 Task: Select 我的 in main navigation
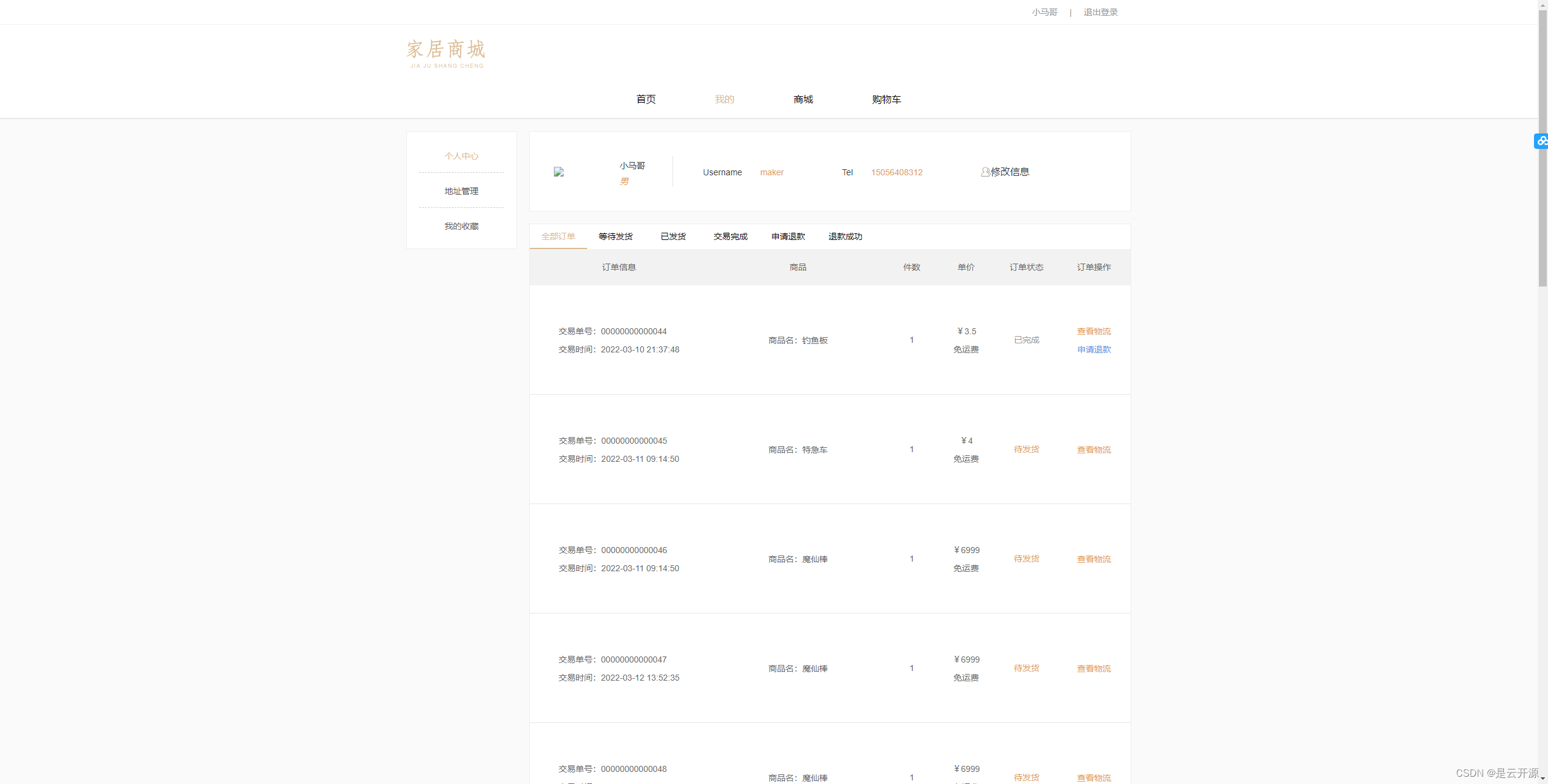click(x=724, y=99)
